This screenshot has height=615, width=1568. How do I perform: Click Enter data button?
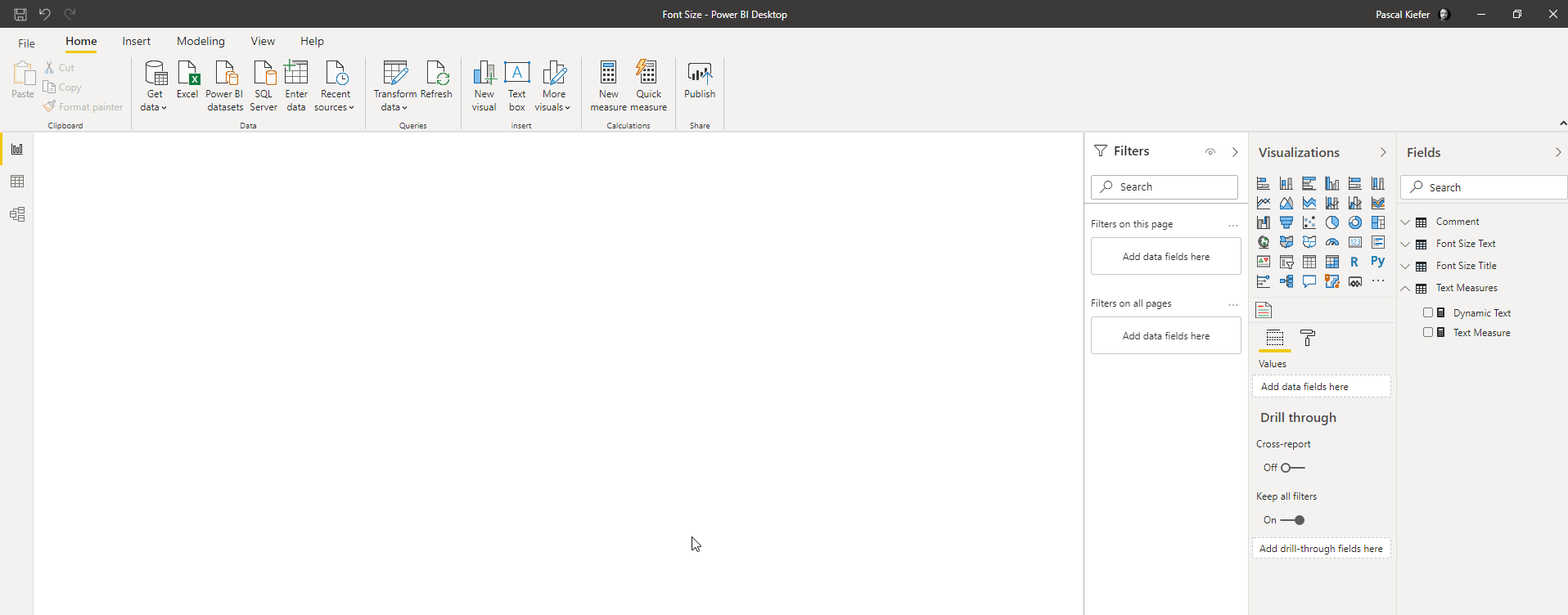point(296,86)
